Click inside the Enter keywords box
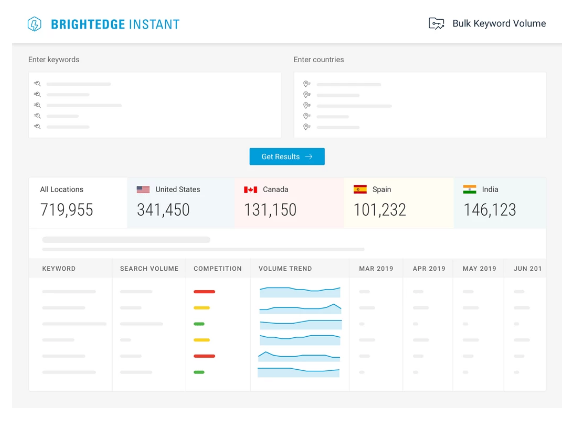The width and height of the screenshot is (570, 429). (155, 105)
